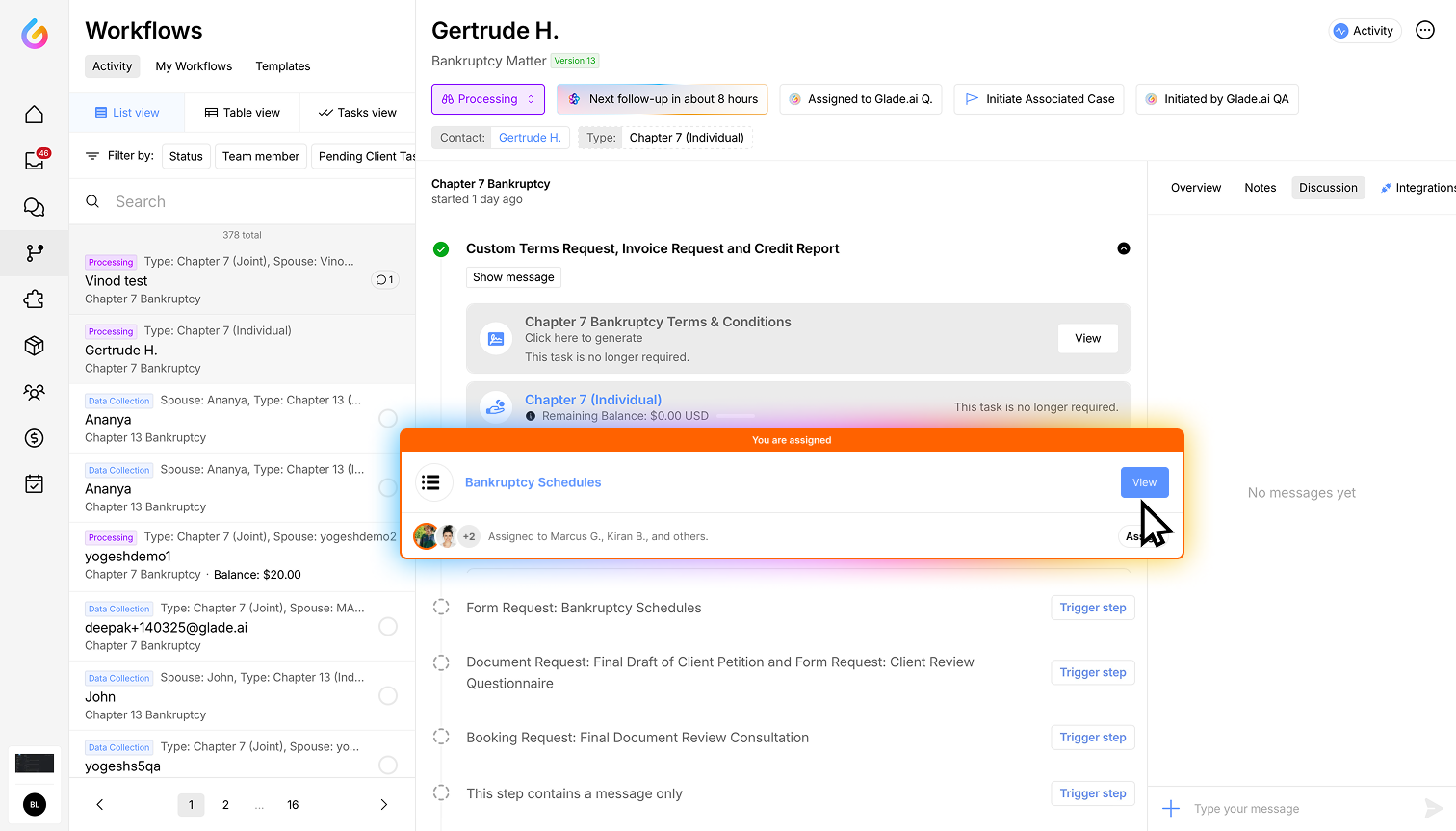This screenshot has height=831, width=1456.
Task: View the Bankruptcy Schedules task
Action: pos(1144,482)
